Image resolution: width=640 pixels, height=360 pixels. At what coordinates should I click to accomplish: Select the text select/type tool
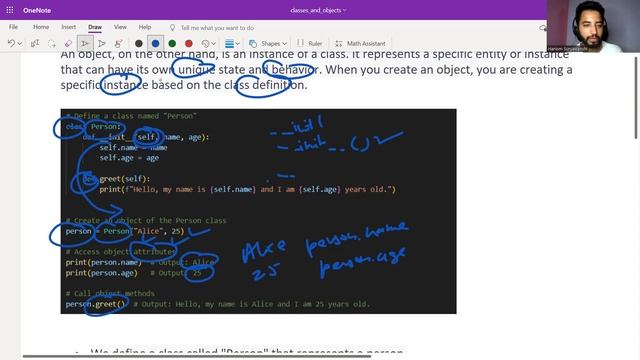[x=35, y=43]
